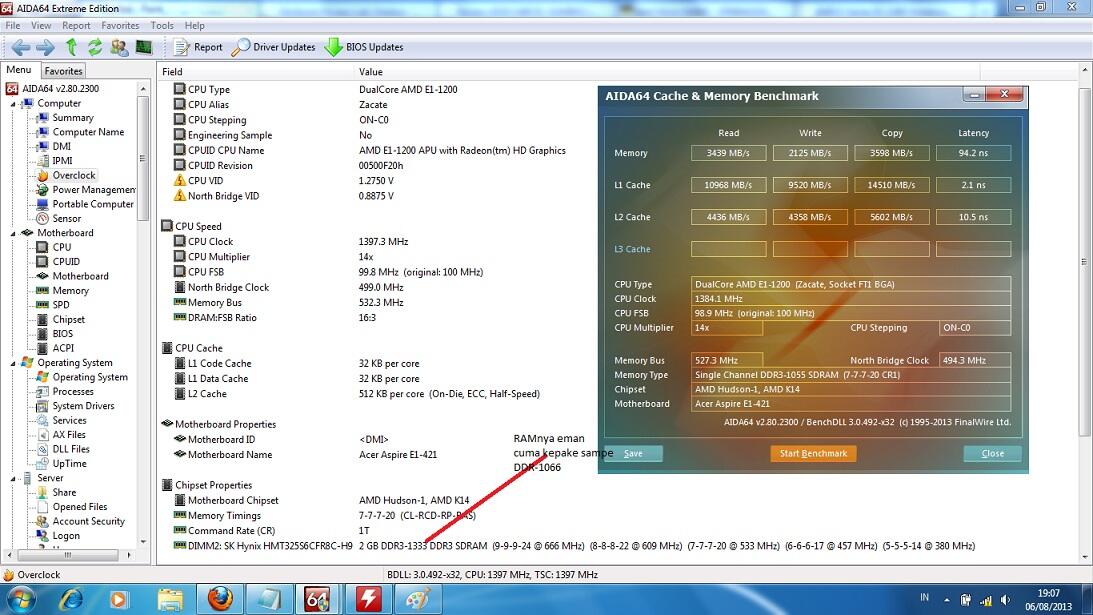Collapse the Computer tree node

click(x=13, y=103)
